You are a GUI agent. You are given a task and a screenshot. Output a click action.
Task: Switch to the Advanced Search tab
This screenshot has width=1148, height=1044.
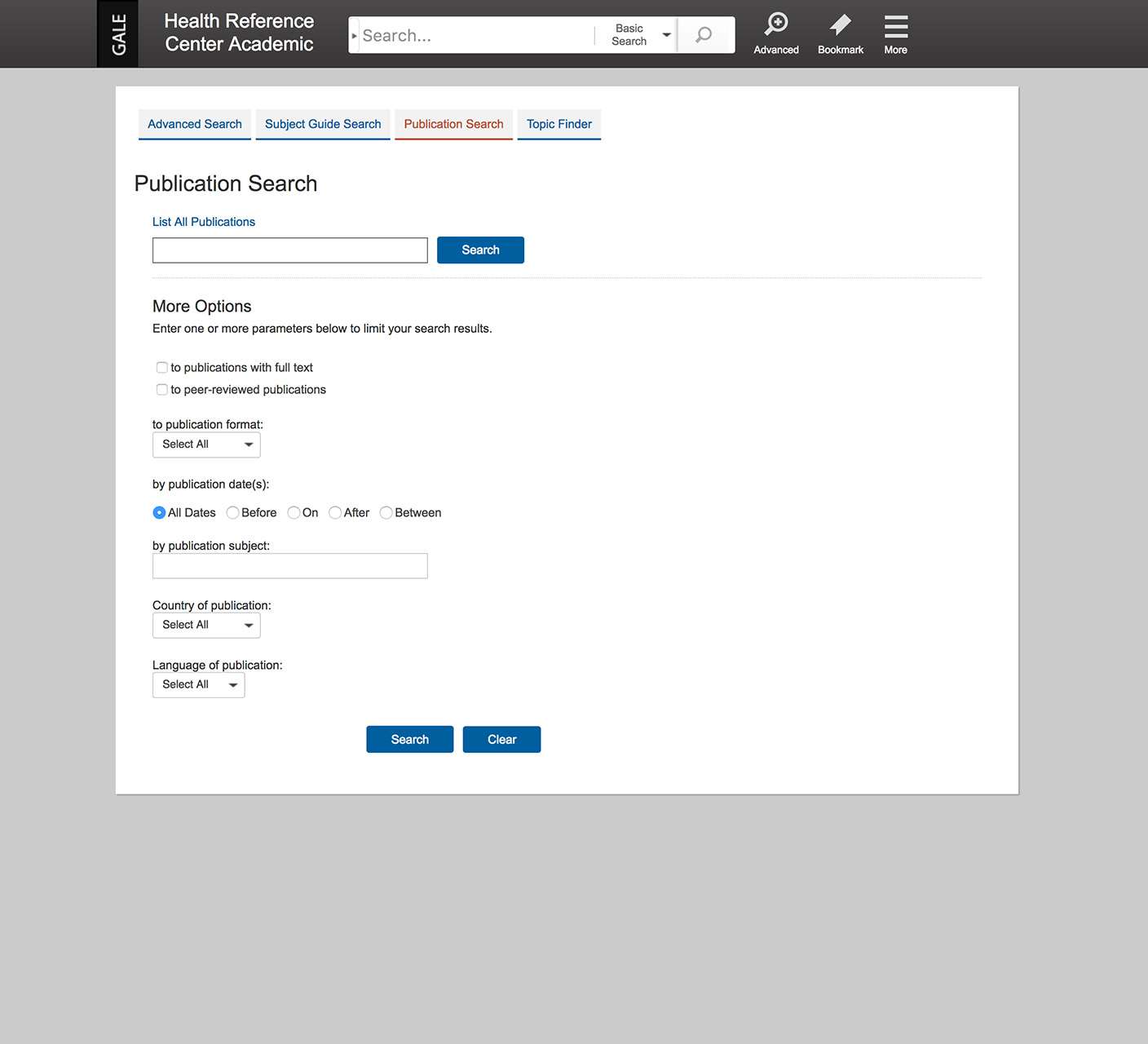(195, 124)
